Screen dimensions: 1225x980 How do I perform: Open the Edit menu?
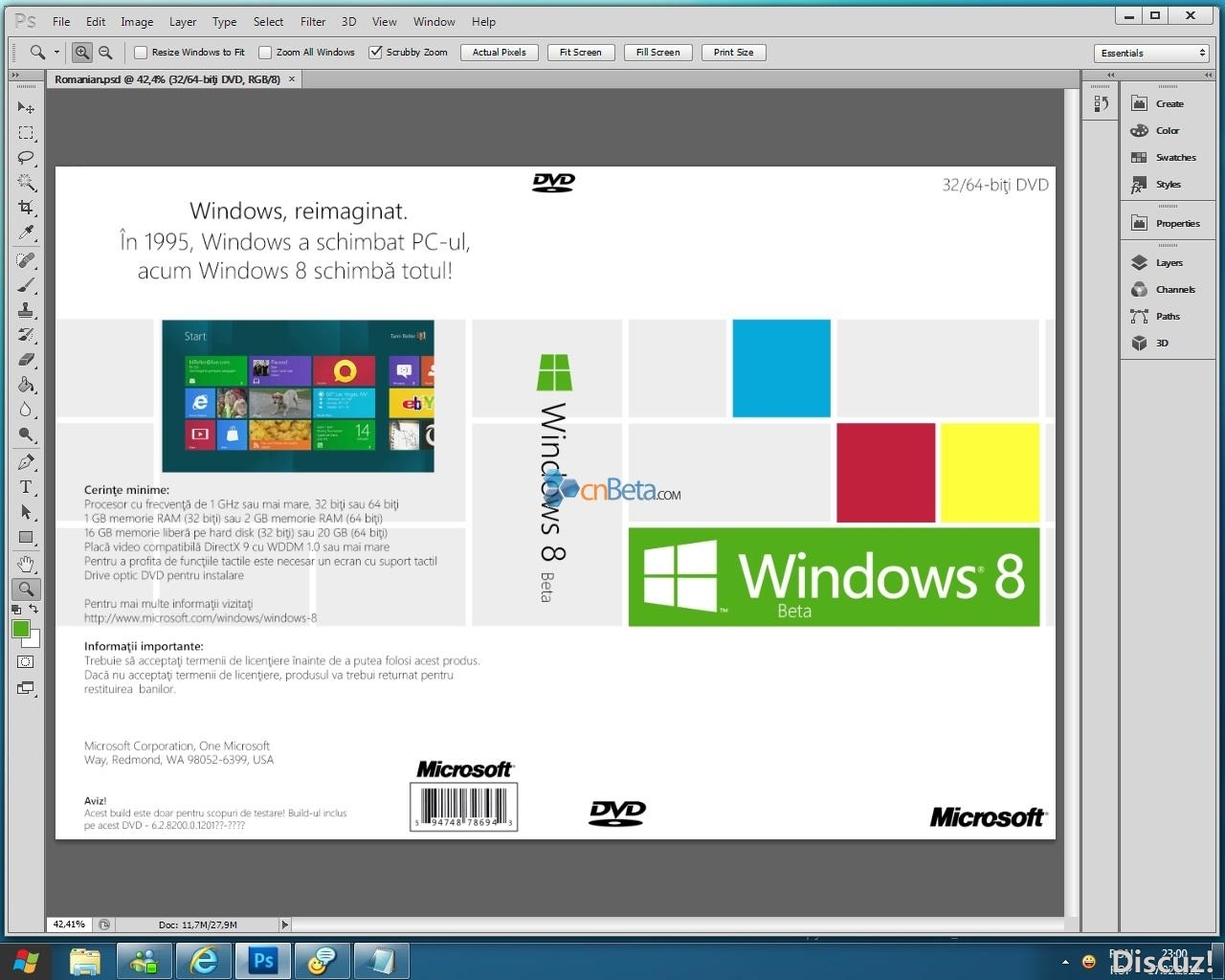point(96,21)
